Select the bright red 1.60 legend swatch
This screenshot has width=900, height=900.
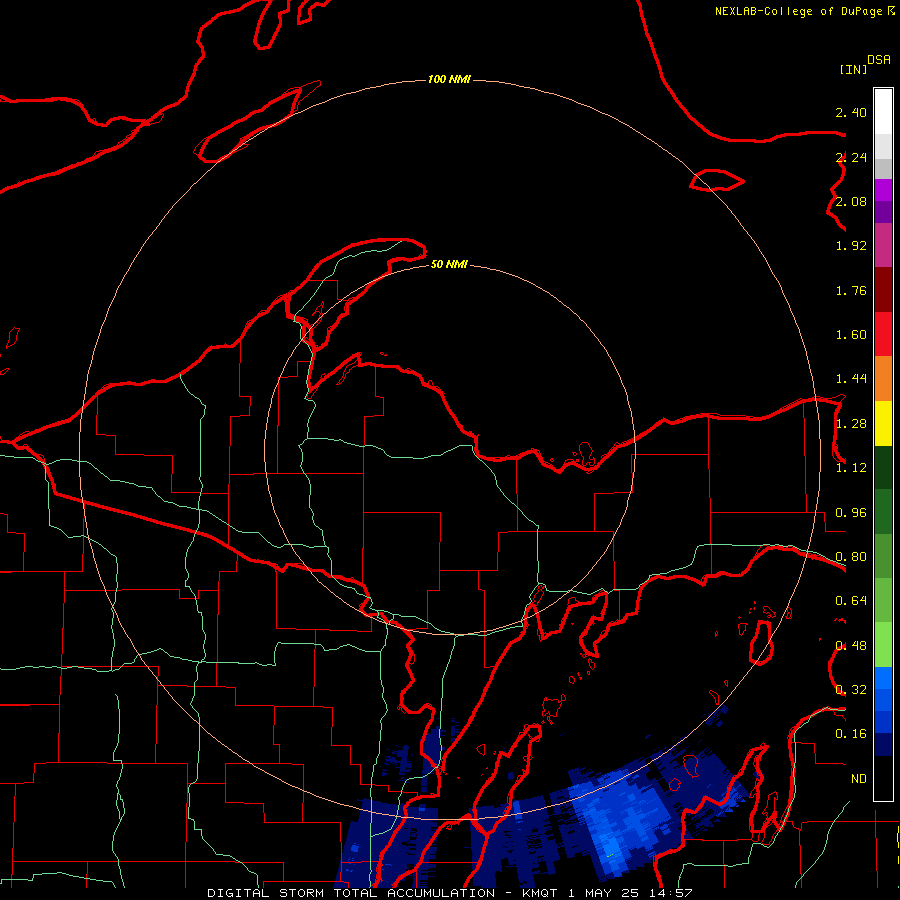(883, 334)
